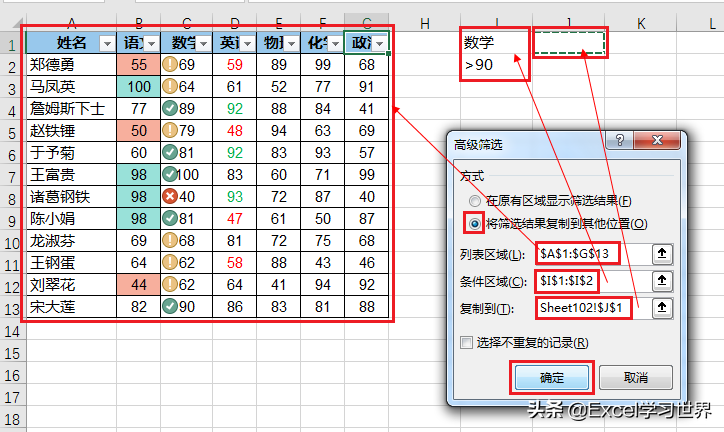Select the column H header
The height and width of the screenshot is (432, 724).
[x=424, y=23]
